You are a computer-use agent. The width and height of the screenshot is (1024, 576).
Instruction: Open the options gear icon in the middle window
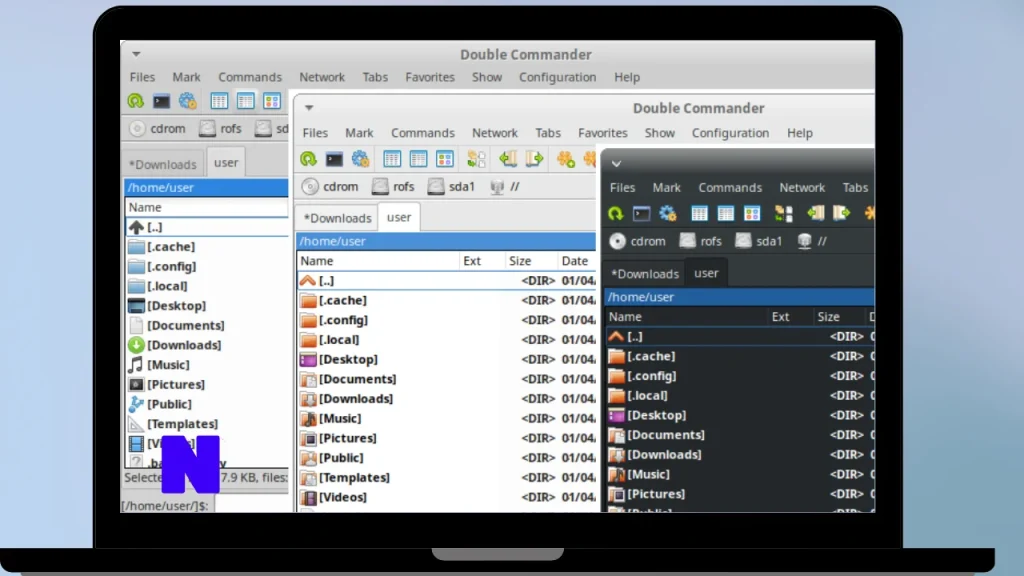pos(360,159)
